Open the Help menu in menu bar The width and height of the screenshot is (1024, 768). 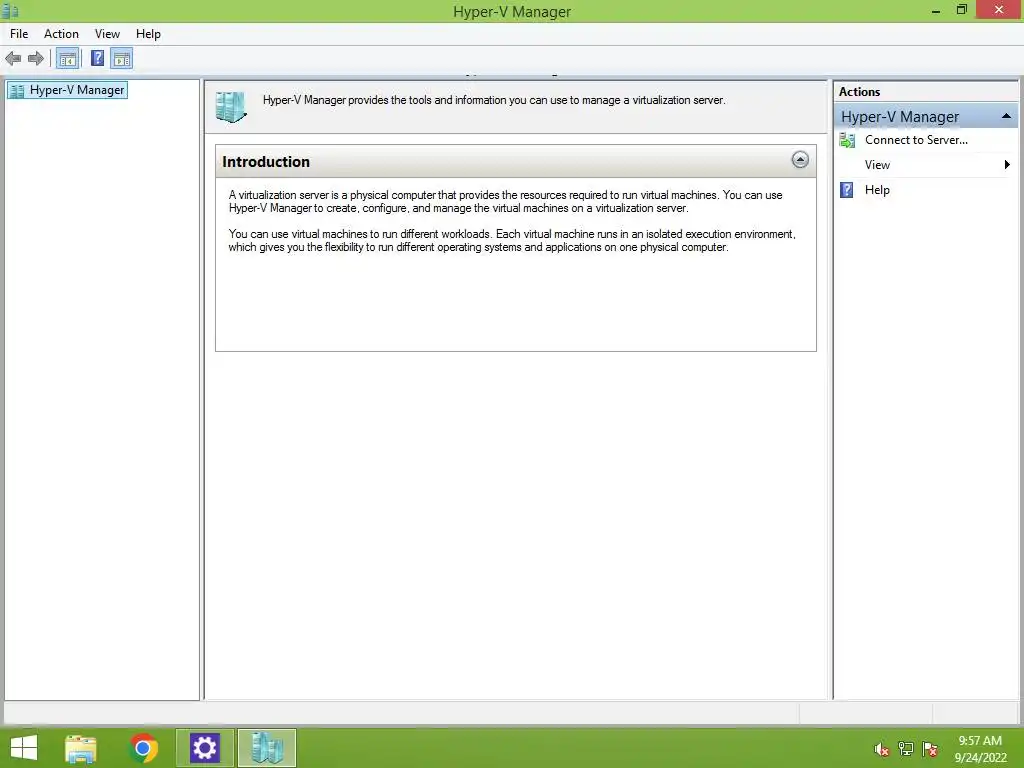148,34
